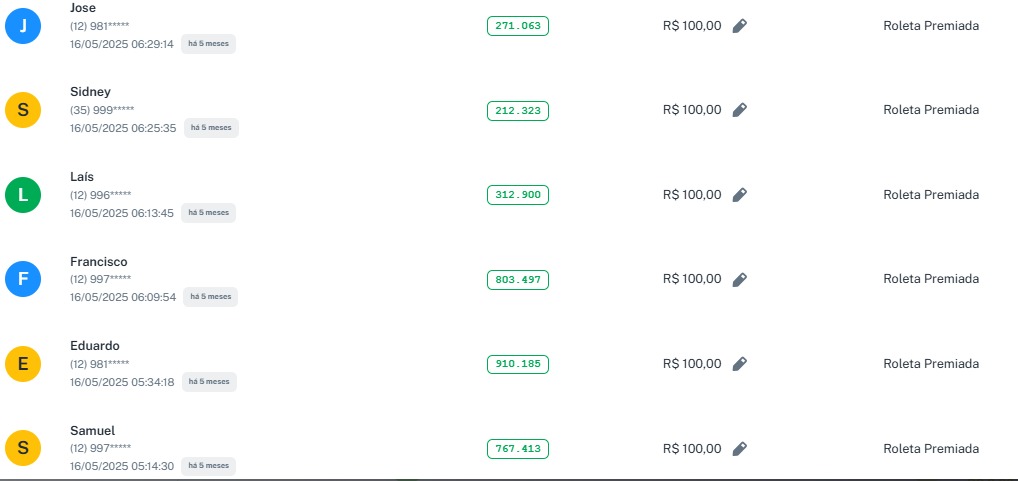This screenshot has height=481, width=1018.
Task: Click Roleta Premiada in Laís's row
Action: point(931,195)
